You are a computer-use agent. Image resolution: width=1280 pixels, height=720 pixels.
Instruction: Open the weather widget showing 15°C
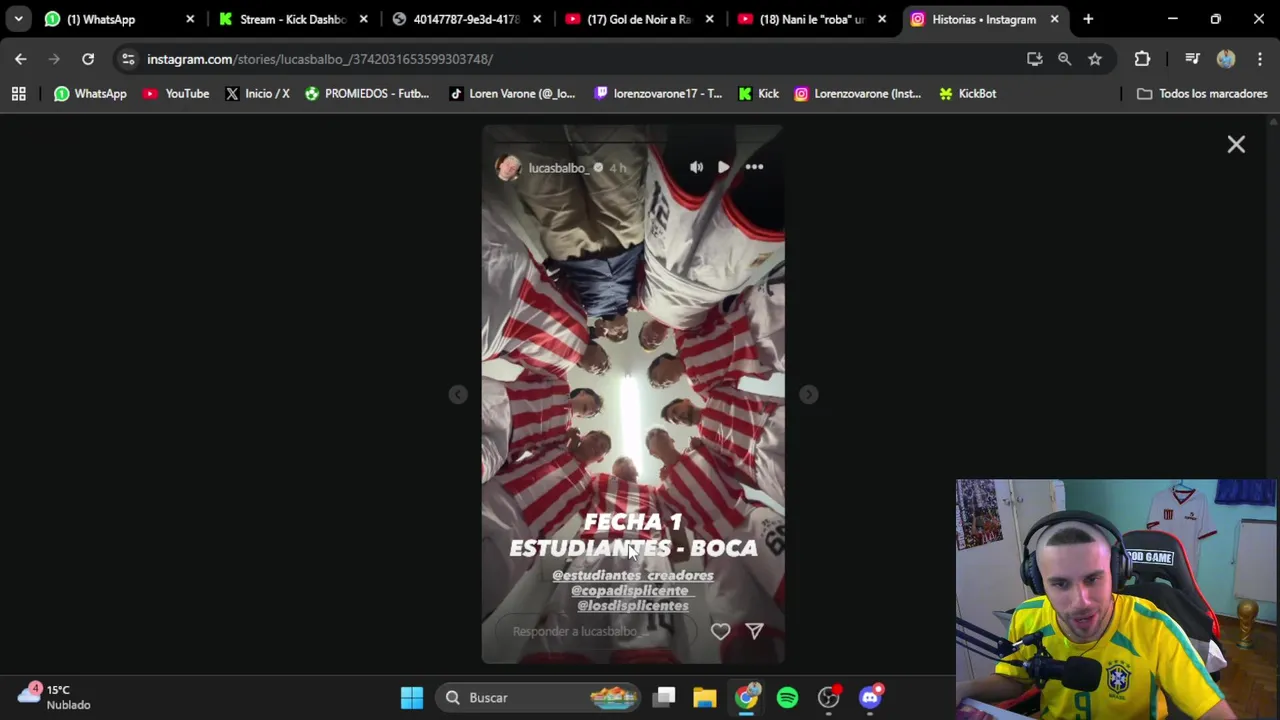click(55, 697)
